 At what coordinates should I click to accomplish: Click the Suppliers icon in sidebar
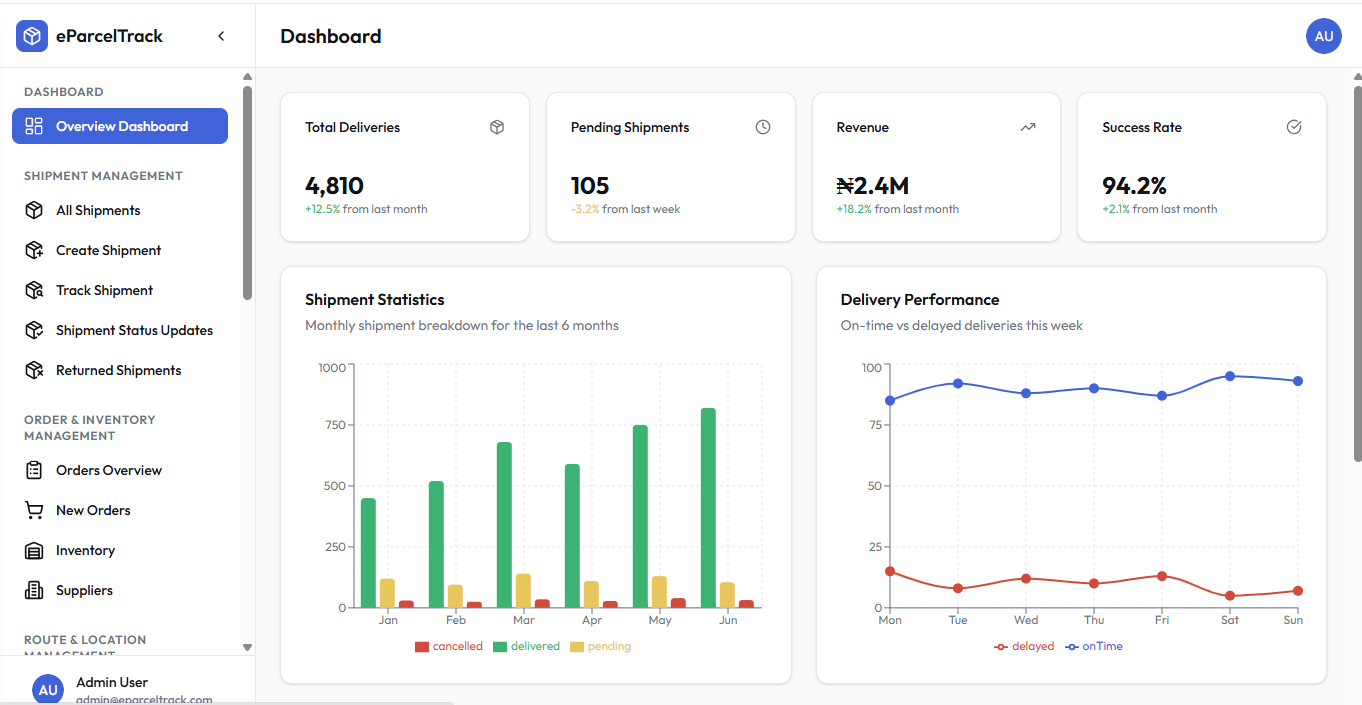33,590
